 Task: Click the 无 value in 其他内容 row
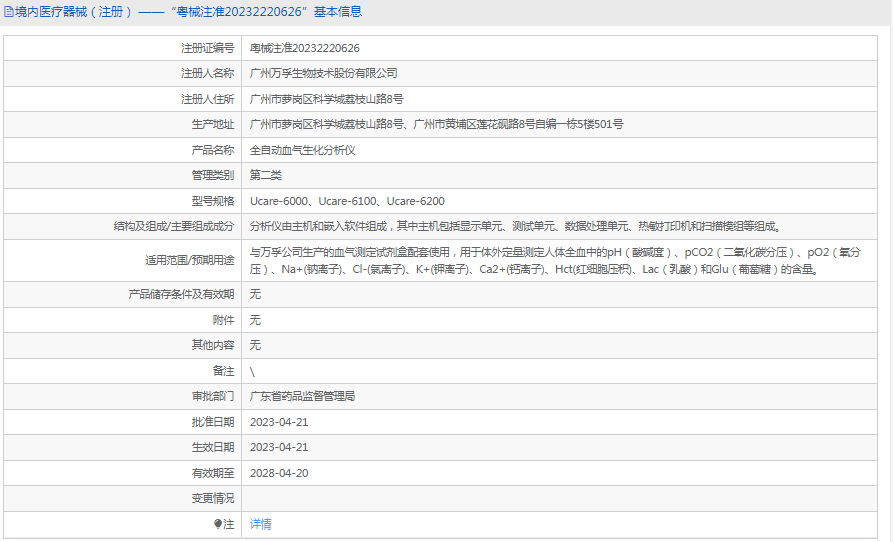pyautogui.click(x=255, y=345)
